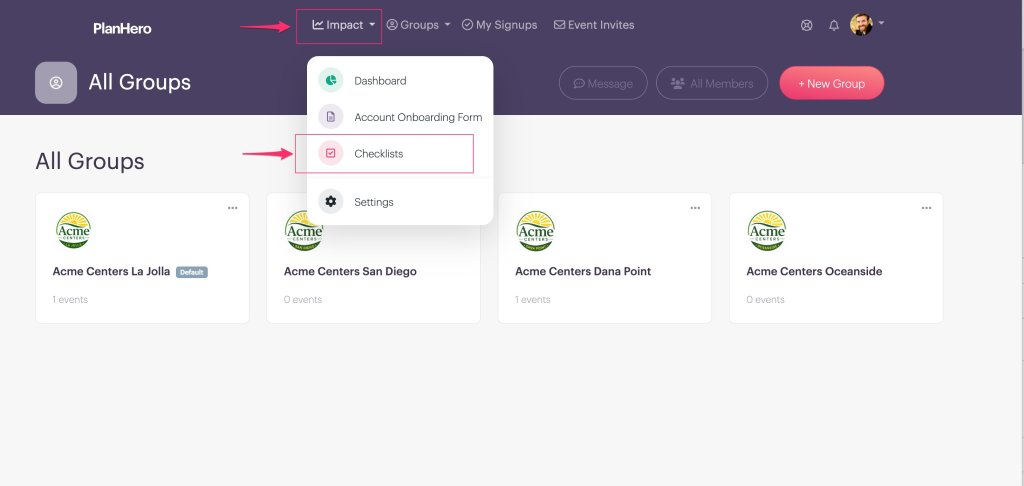Click the Checklists checkbox icon
1024x486 pixels.
[330, 154]
